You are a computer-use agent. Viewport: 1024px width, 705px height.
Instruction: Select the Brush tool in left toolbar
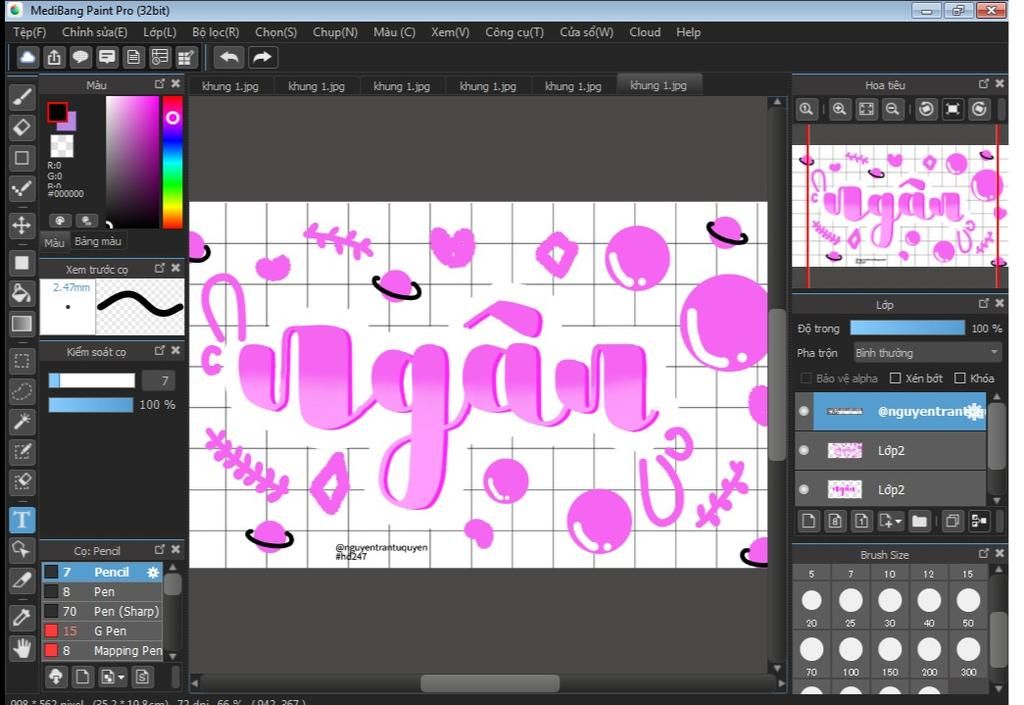pyautogui.click(x=22, y=97)
